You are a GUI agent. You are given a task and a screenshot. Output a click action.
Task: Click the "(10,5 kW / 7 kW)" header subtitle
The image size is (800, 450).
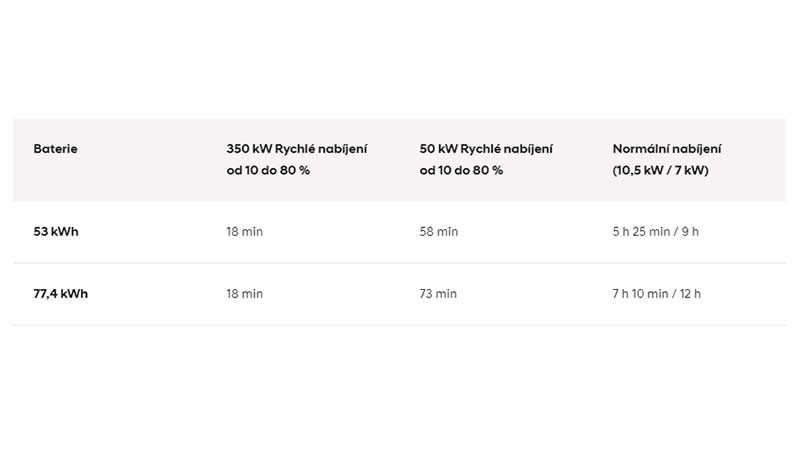pos(660,171)
